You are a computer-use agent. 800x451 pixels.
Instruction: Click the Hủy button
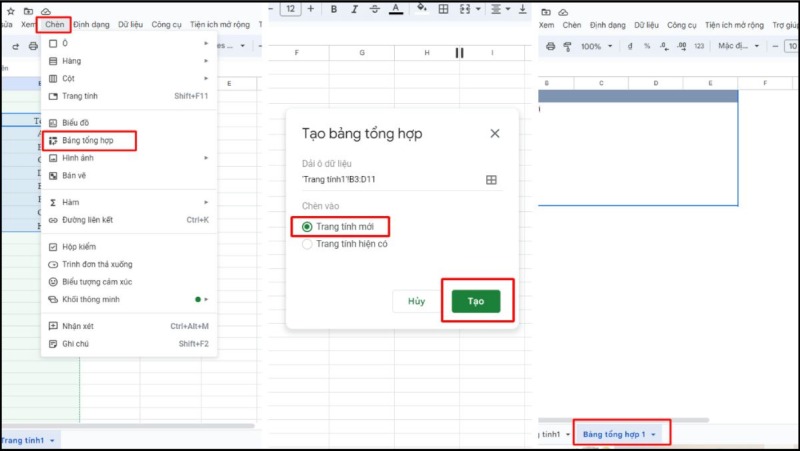[416, 301]
